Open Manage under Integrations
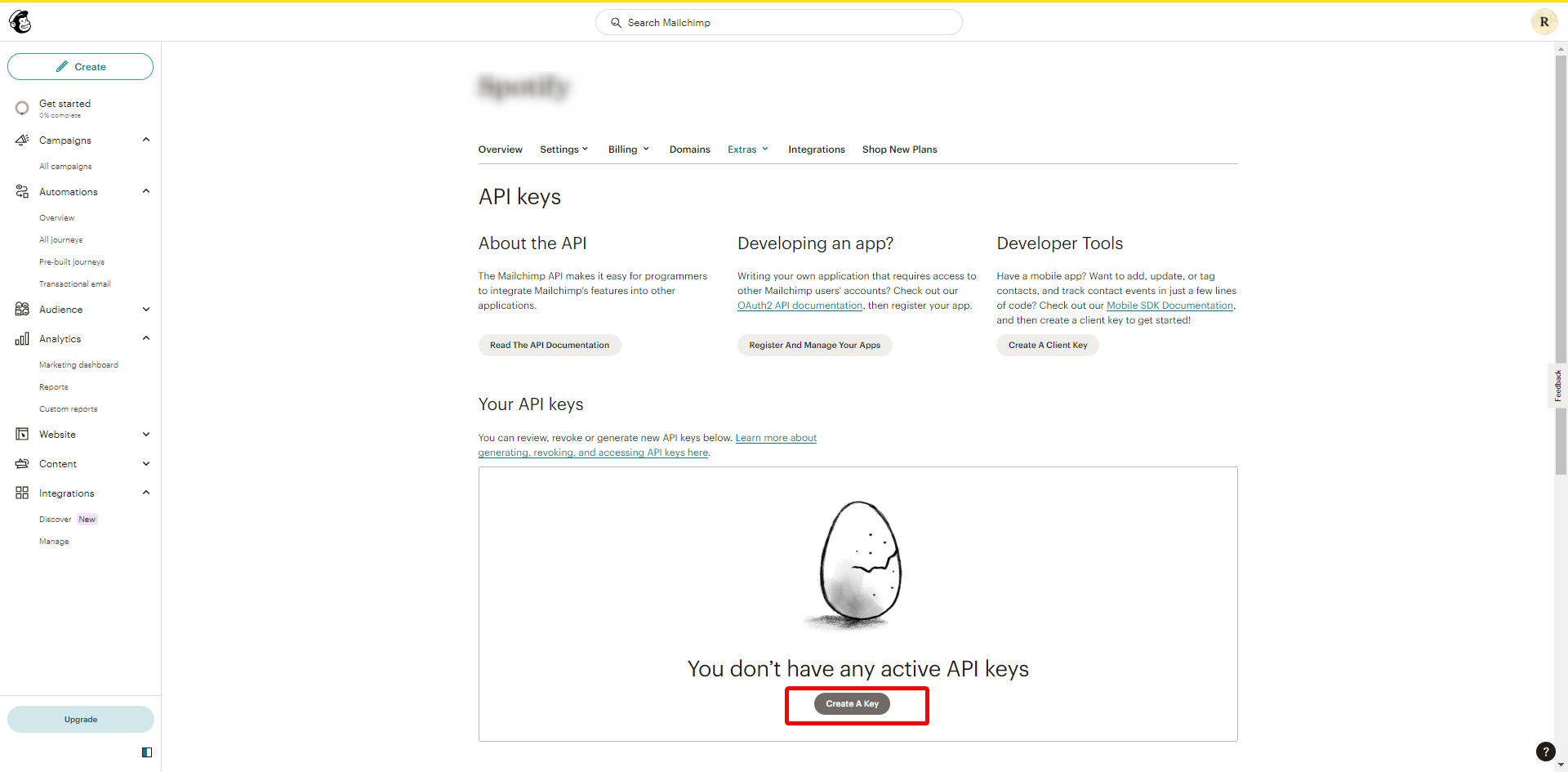Image resolution: width=1568 pixels, height=772 pixels. coord(54,541)
